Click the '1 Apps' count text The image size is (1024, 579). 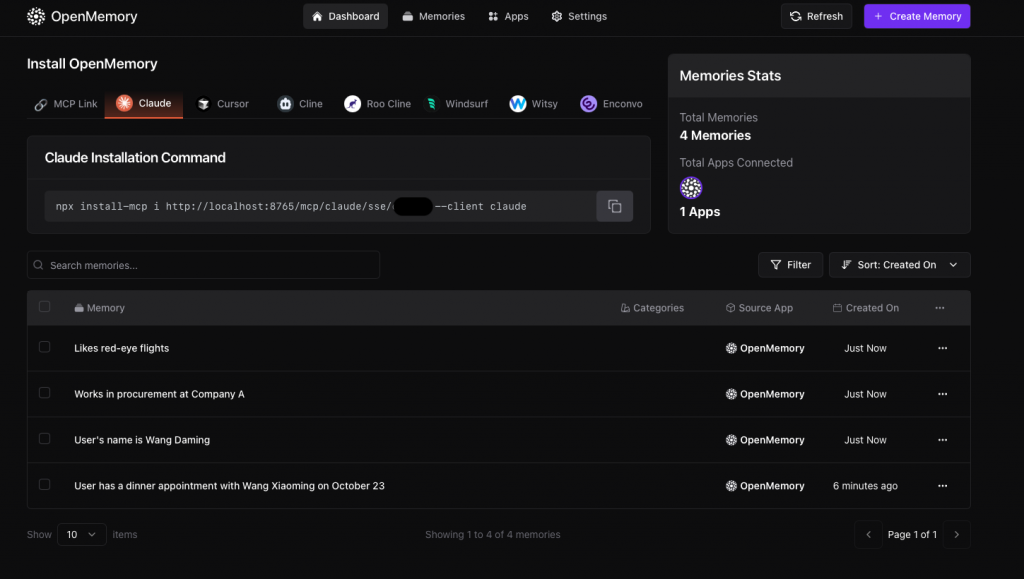click(699, 212)
